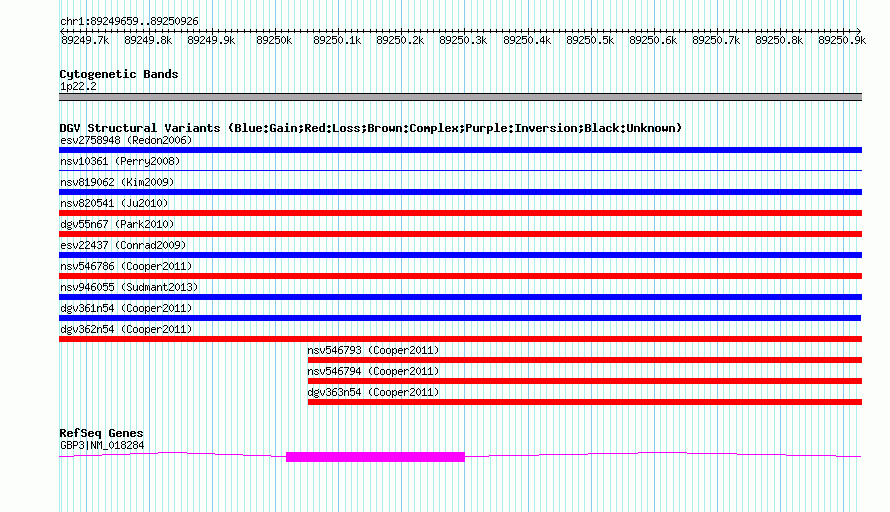890x512 pixels.
Task: Click the chr1:89249659..89250926 coordinates text
Action: point(129,22)
